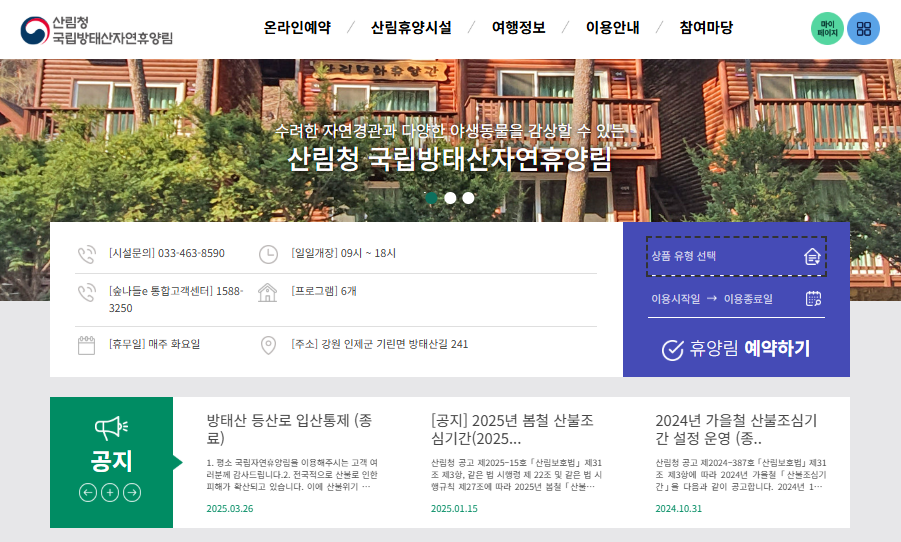Open more notices plus icon
This screenshot has height=542, width=901.
[x=110, y=493]
